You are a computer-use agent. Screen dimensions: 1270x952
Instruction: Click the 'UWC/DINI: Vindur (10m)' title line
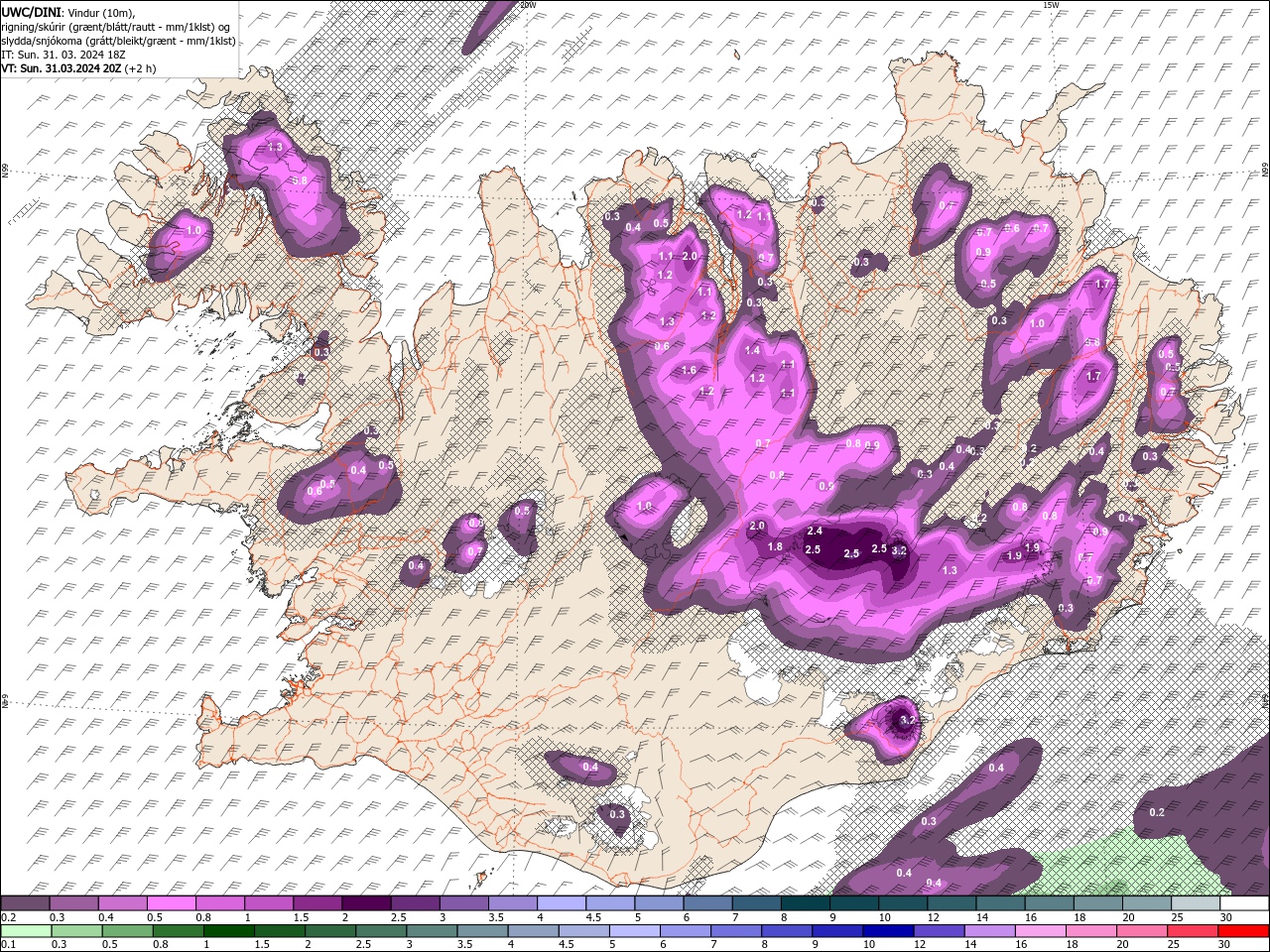[65, 12]
